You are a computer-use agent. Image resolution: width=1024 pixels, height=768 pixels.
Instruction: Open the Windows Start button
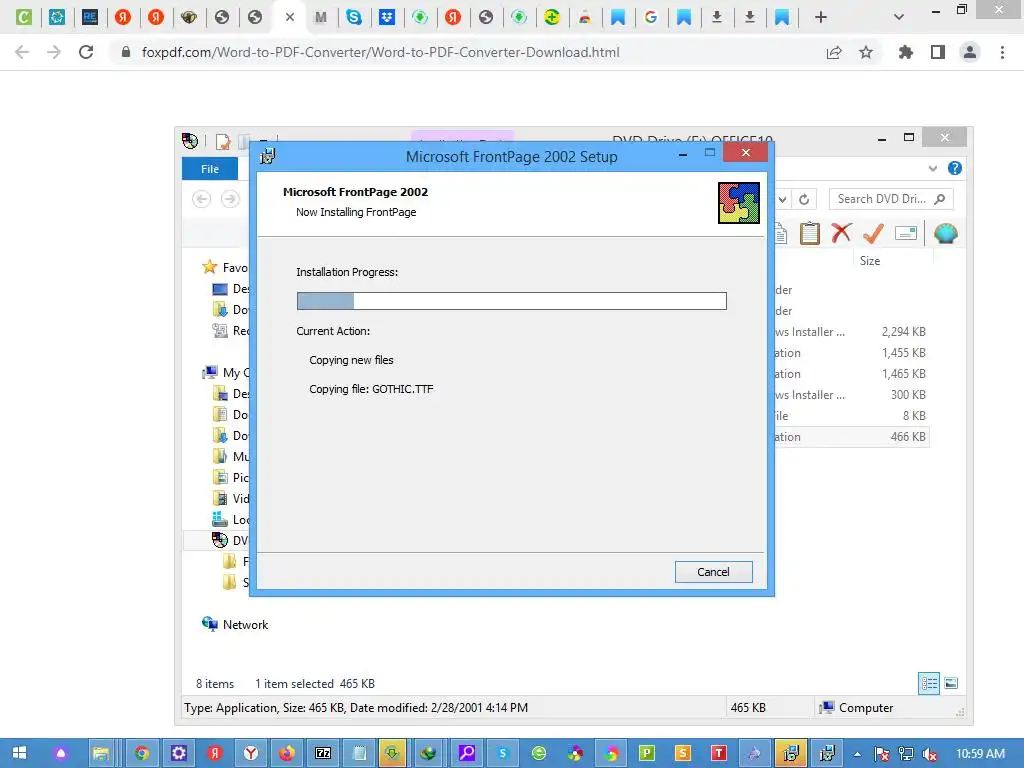20,753
